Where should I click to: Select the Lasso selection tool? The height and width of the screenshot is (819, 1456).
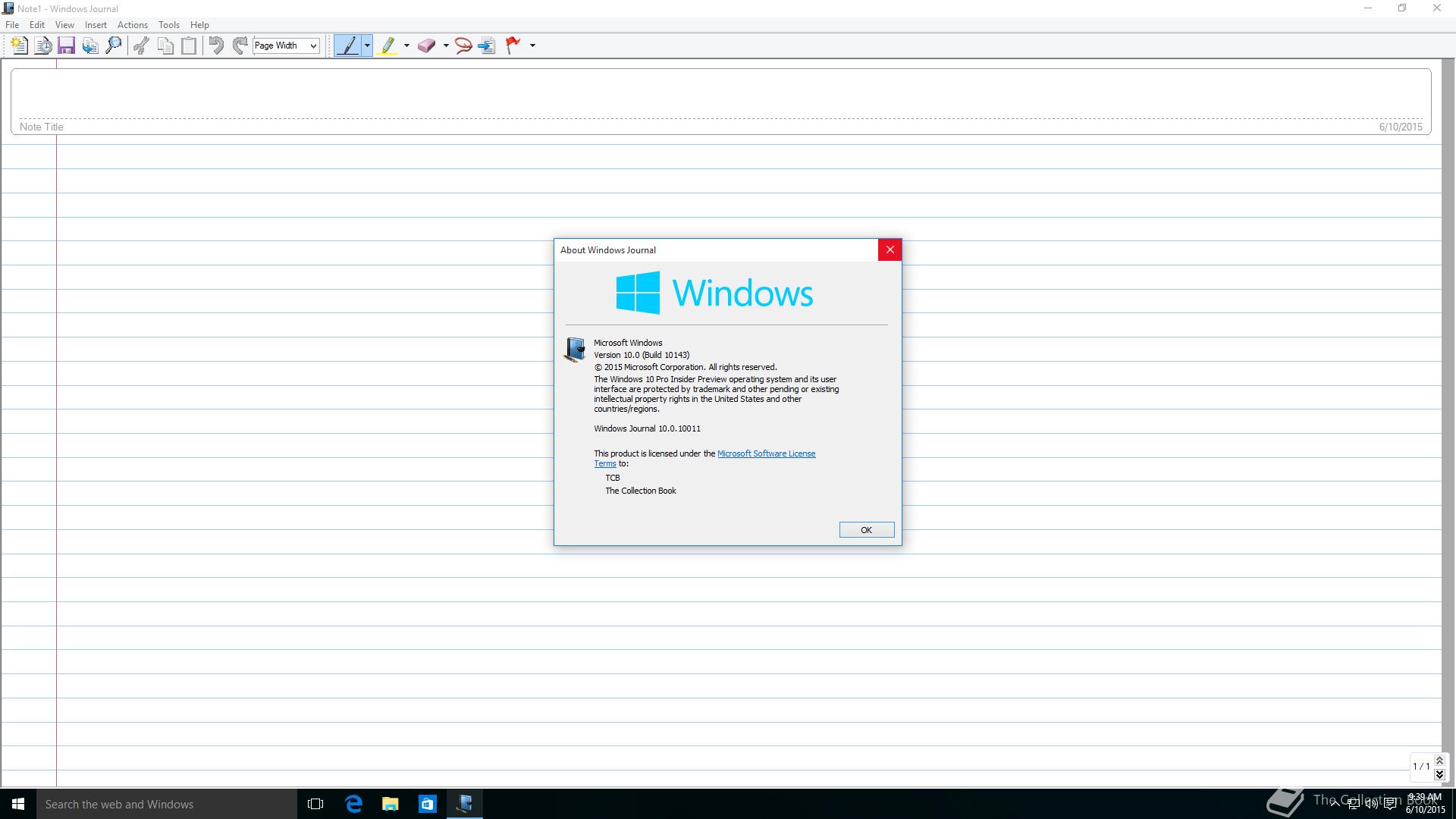463,45
